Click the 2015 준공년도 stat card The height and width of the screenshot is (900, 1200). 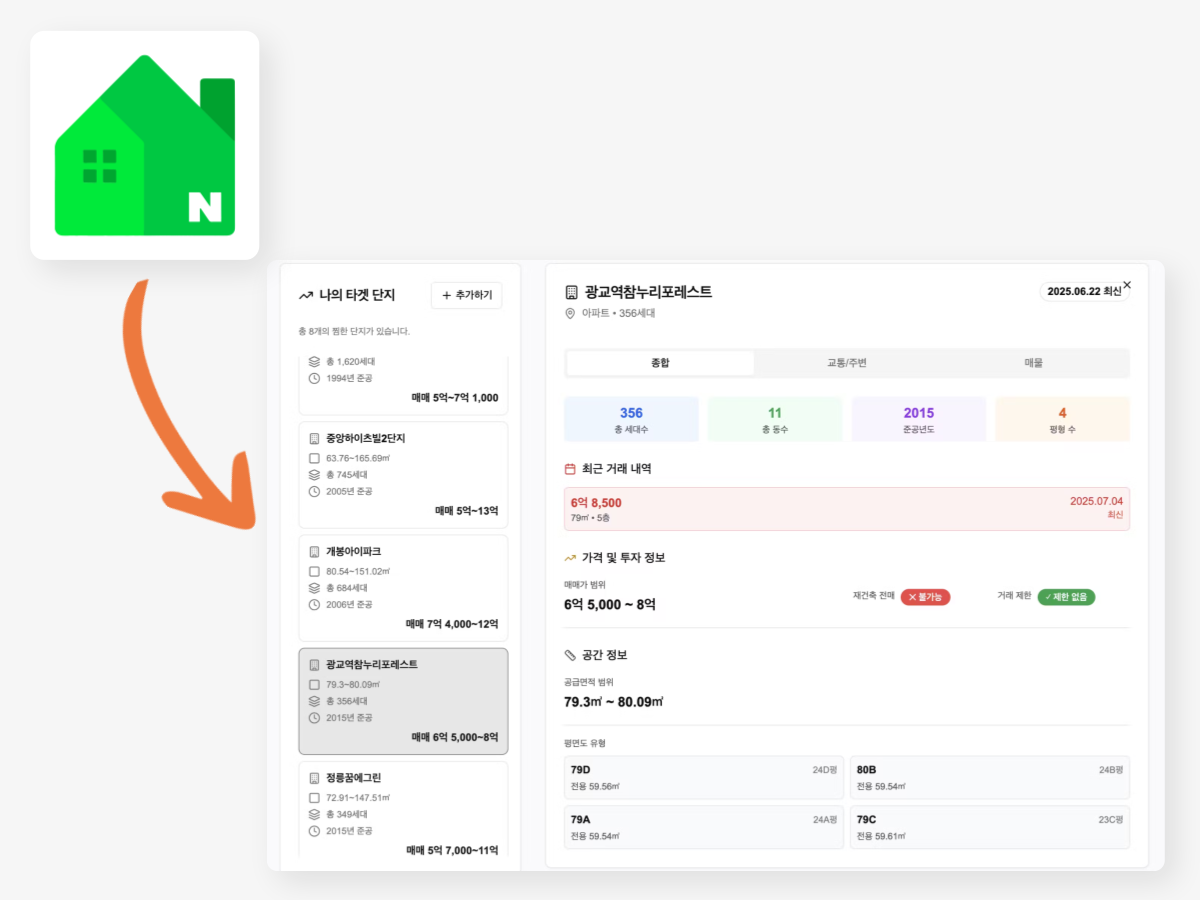[919, 419]
